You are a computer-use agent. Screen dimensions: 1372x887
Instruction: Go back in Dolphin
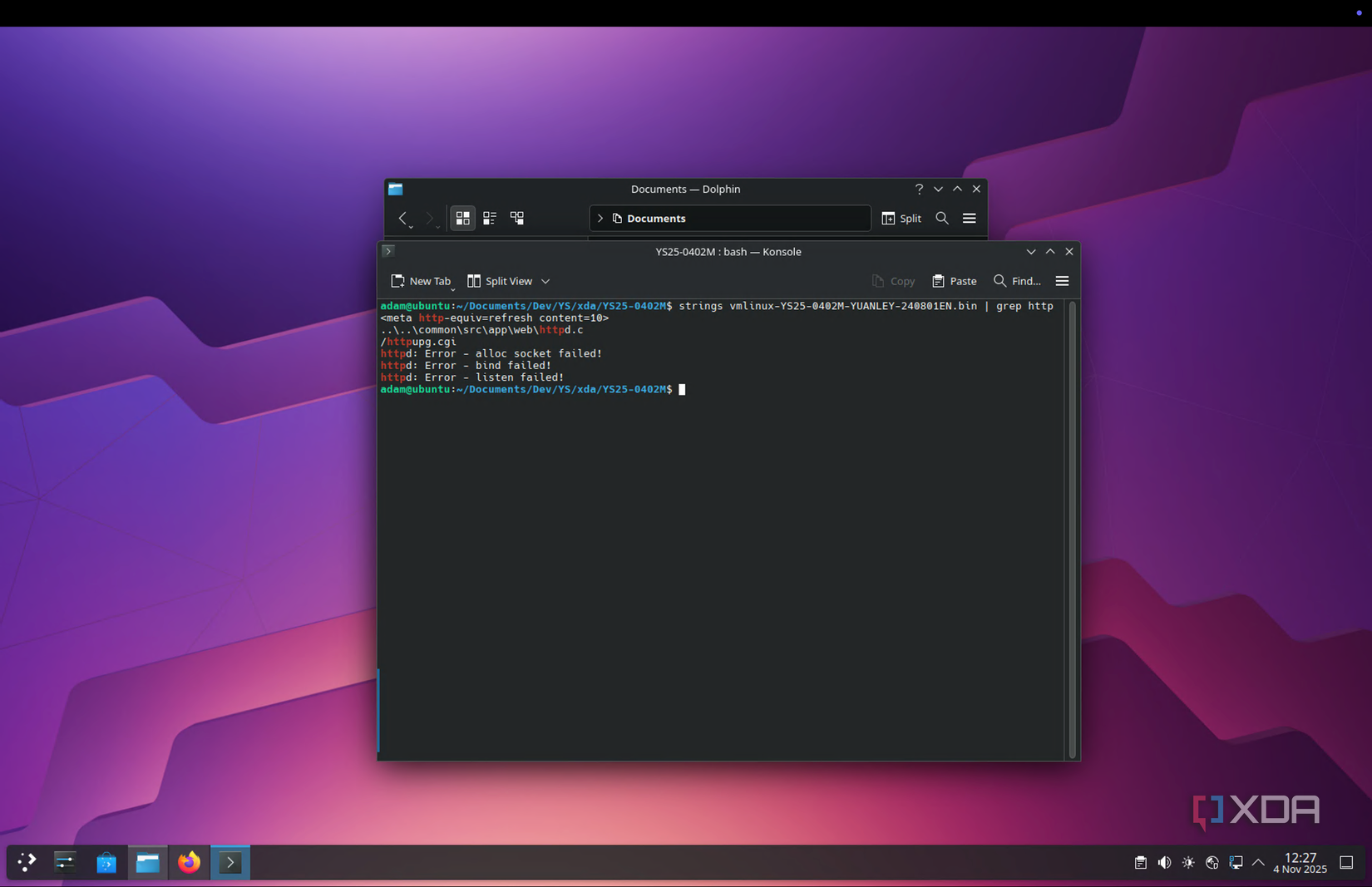coord(402,218)
